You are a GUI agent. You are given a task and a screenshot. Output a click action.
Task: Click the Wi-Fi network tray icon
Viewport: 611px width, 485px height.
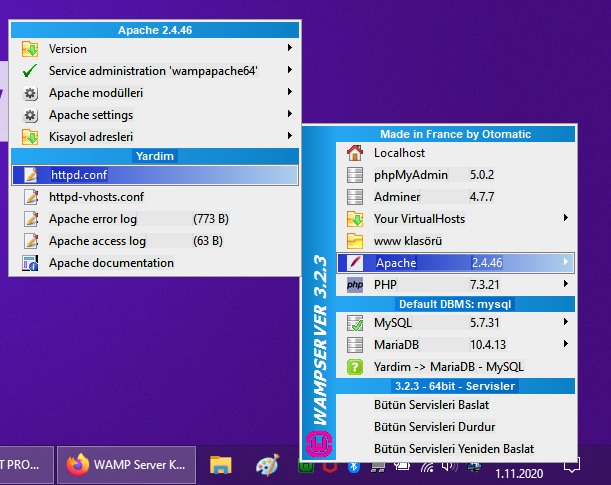coord(427,467)
